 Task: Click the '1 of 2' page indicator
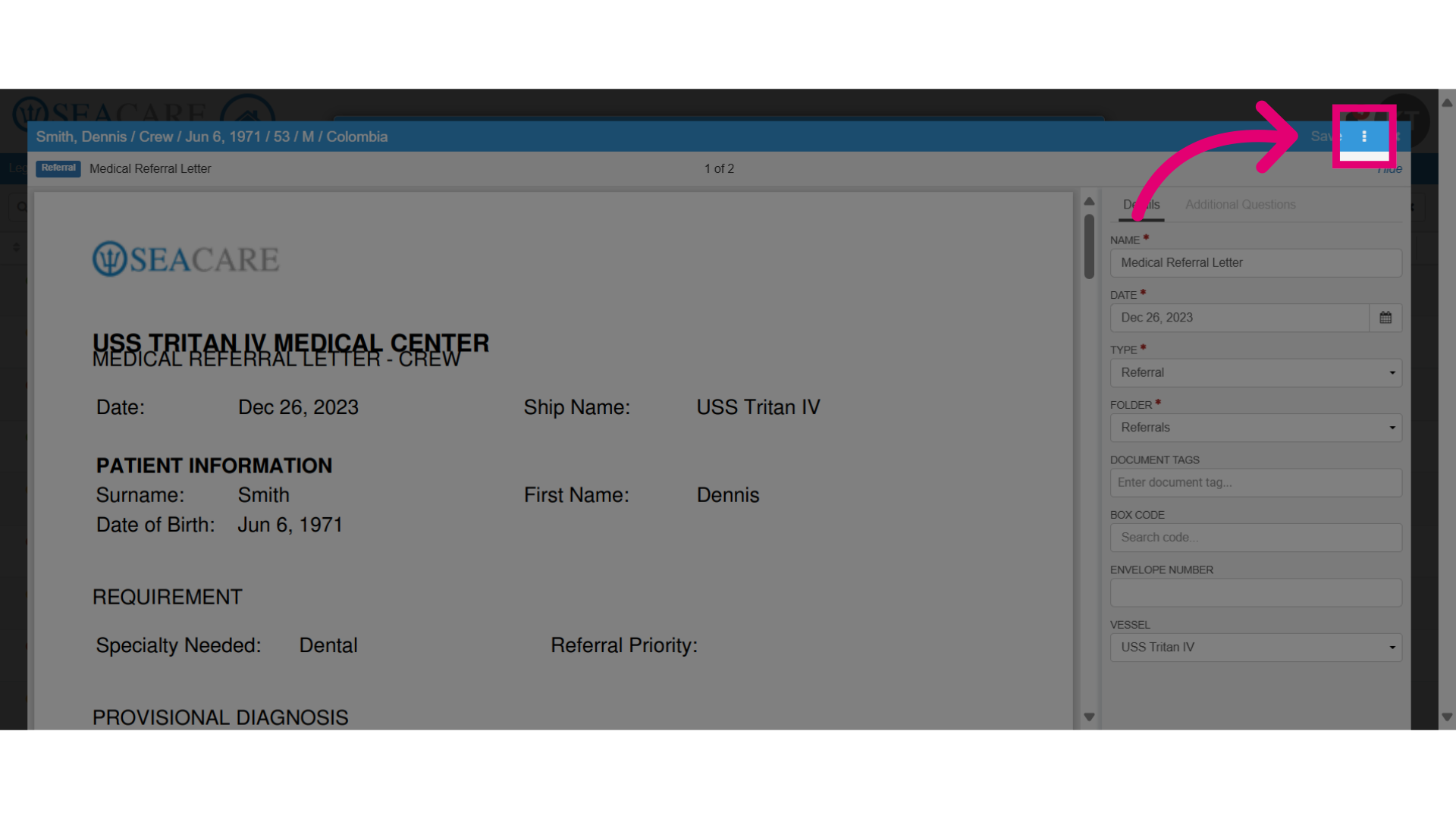coord(719,168)
